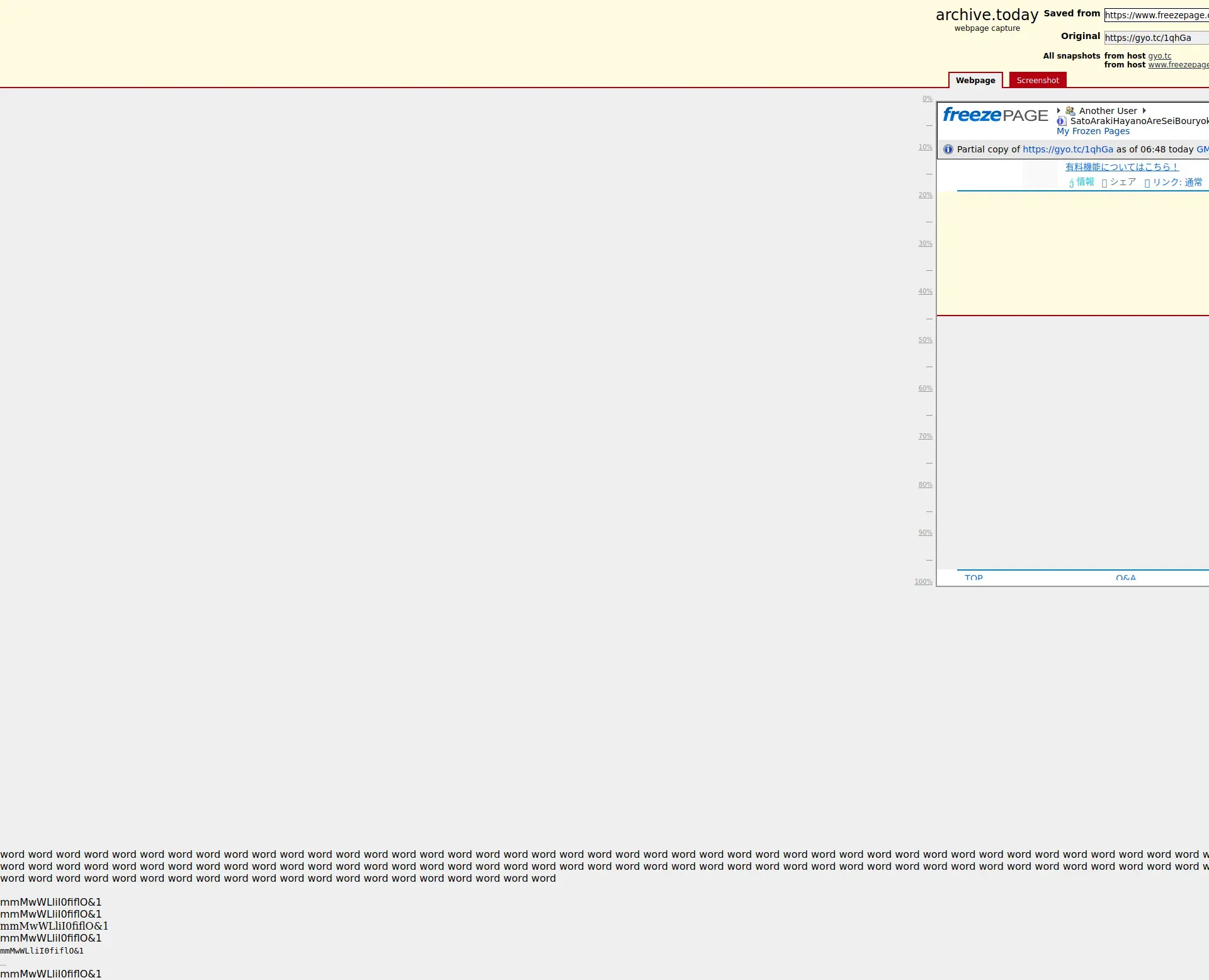1209x980 pixels.
Task: Jump to the 100% page marker
Action: 923,582
